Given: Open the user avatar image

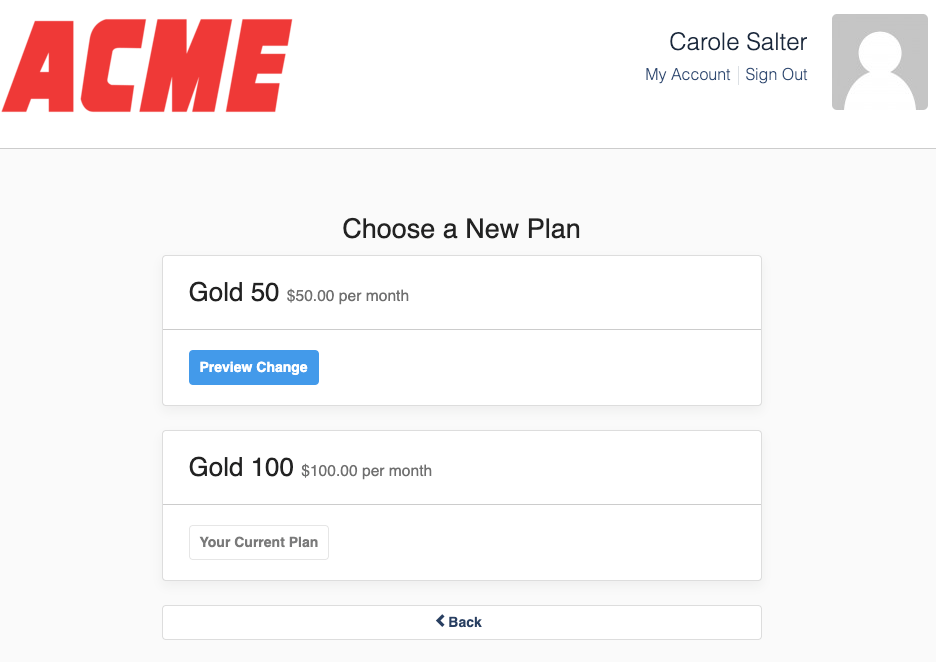Looking at the screenshot, I should click(880, 61).
